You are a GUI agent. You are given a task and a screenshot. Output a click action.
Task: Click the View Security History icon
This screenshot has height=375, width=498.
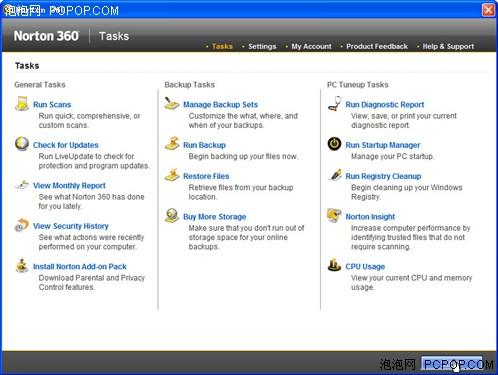(22, 225)
